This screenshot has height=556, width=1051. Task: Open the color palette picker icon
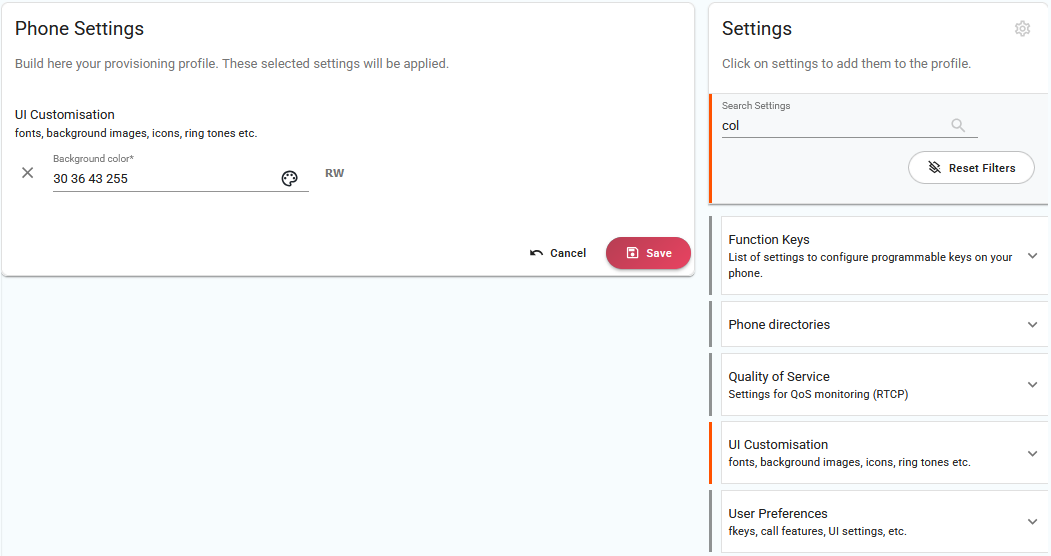click(290, 178)
